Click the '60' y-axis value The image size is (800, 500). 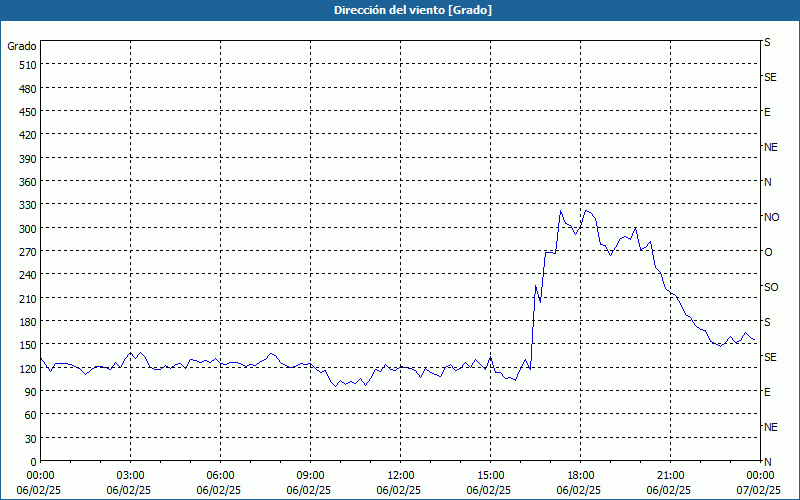pyautogui.click(x=31, y=416)
